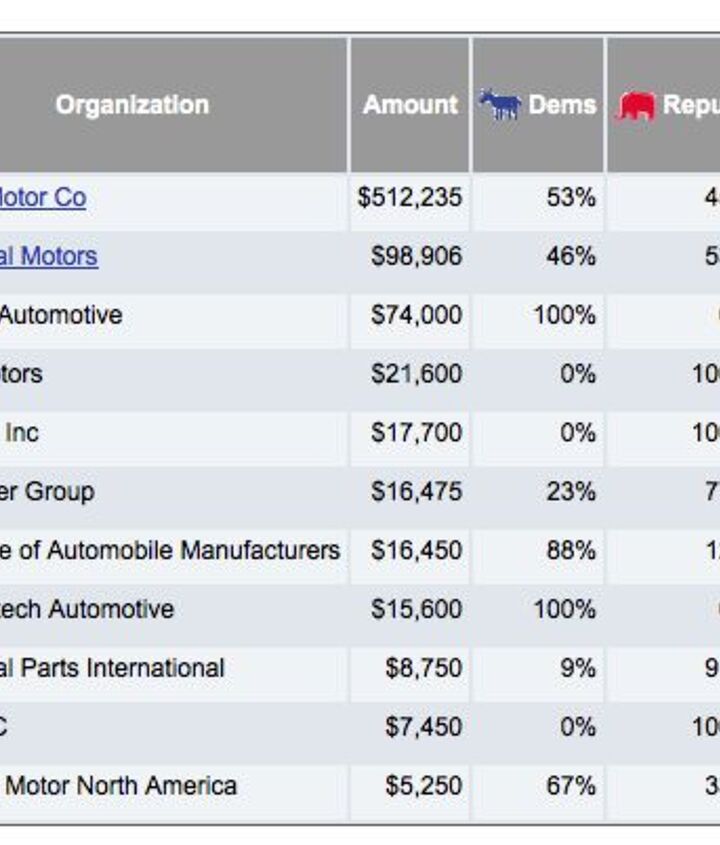Select the $98,906 amount cell
720x845 pixels.
(416, 256)
